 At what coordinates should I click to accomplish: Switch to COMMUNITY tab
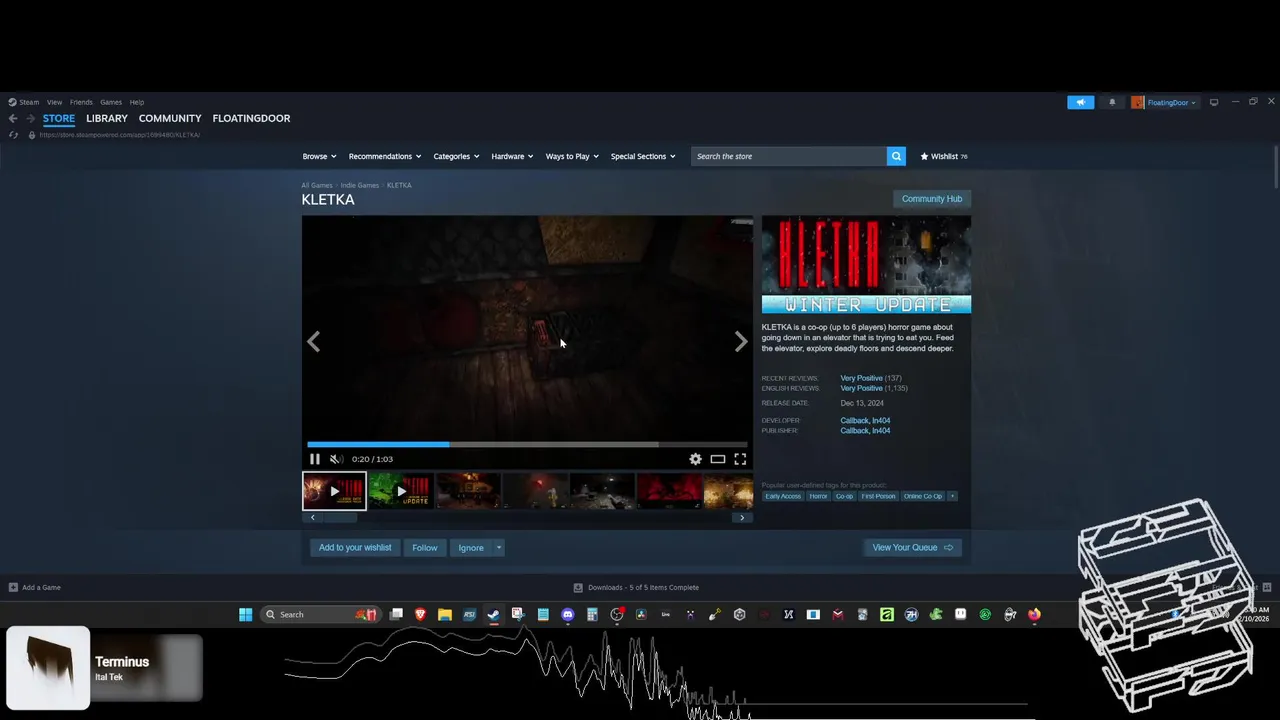[x=170, y=118]
